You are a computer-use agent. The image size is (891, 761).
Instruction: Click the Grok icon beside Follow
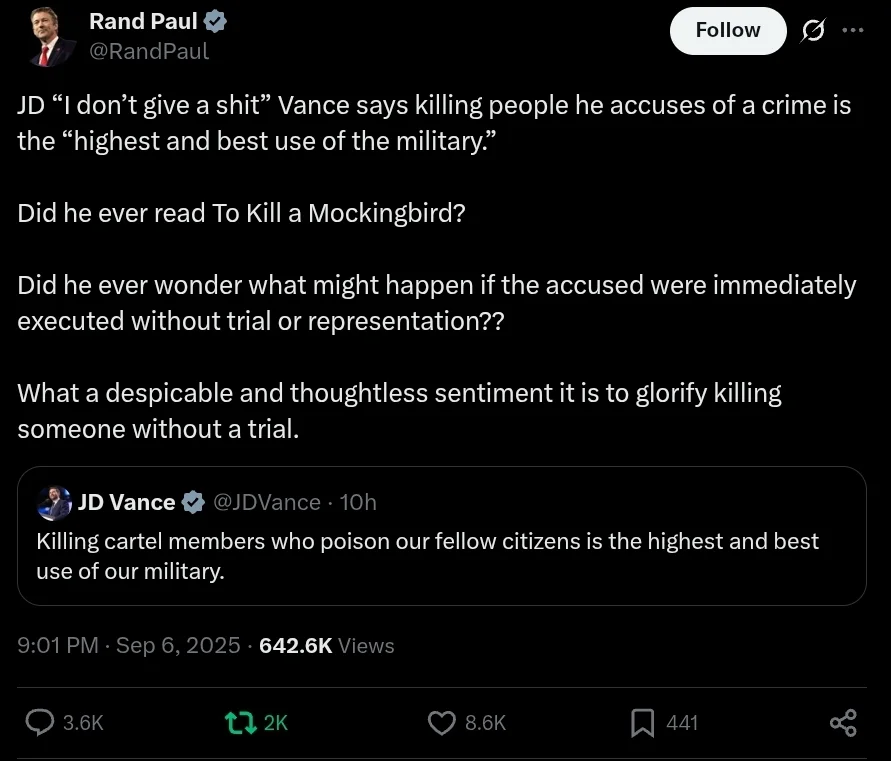click(x=812, y=31)
